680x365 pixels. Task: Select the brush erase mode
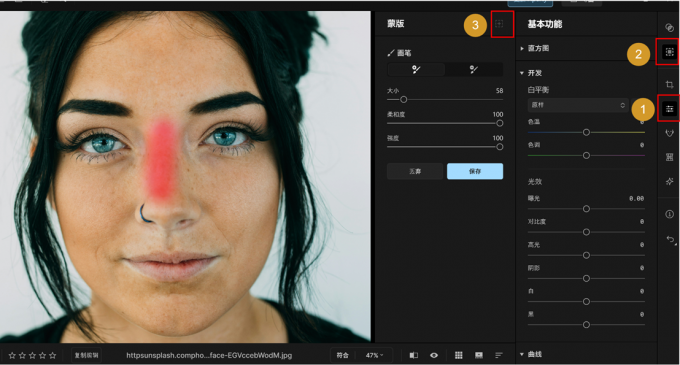(x=474, y=69)
